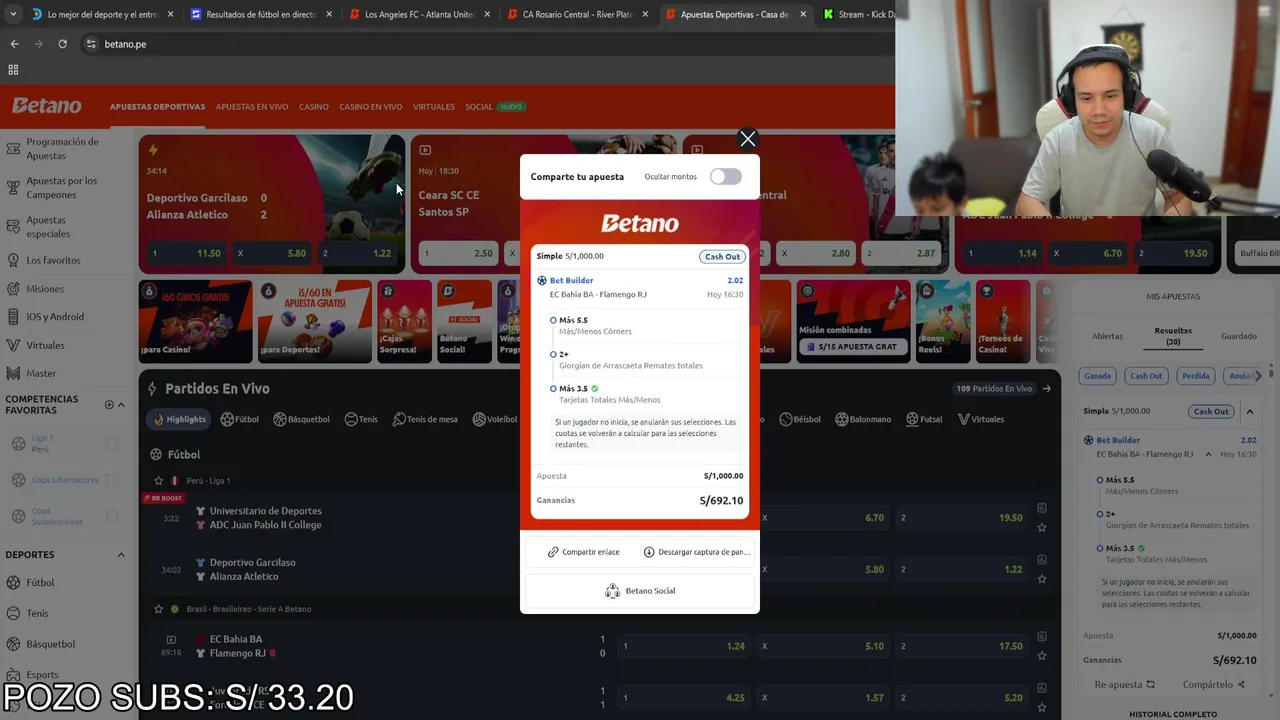
Task: Click the Betano logo
Action: 46,106
